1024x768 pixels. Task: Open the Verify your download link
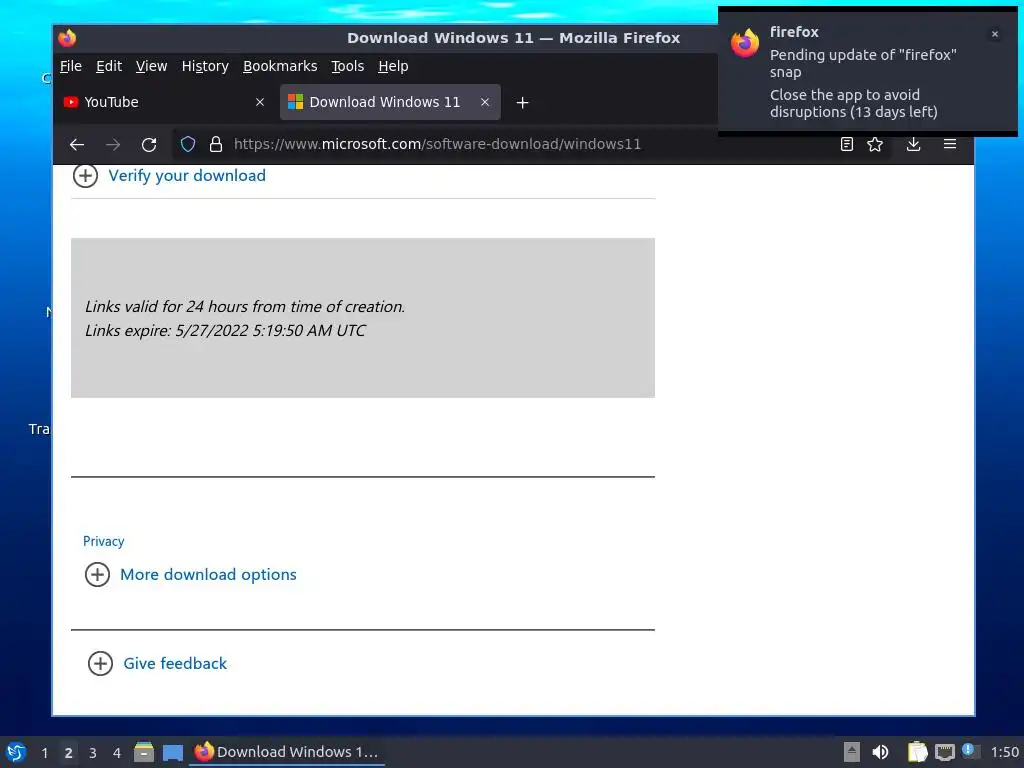click(x=187, y=176)
